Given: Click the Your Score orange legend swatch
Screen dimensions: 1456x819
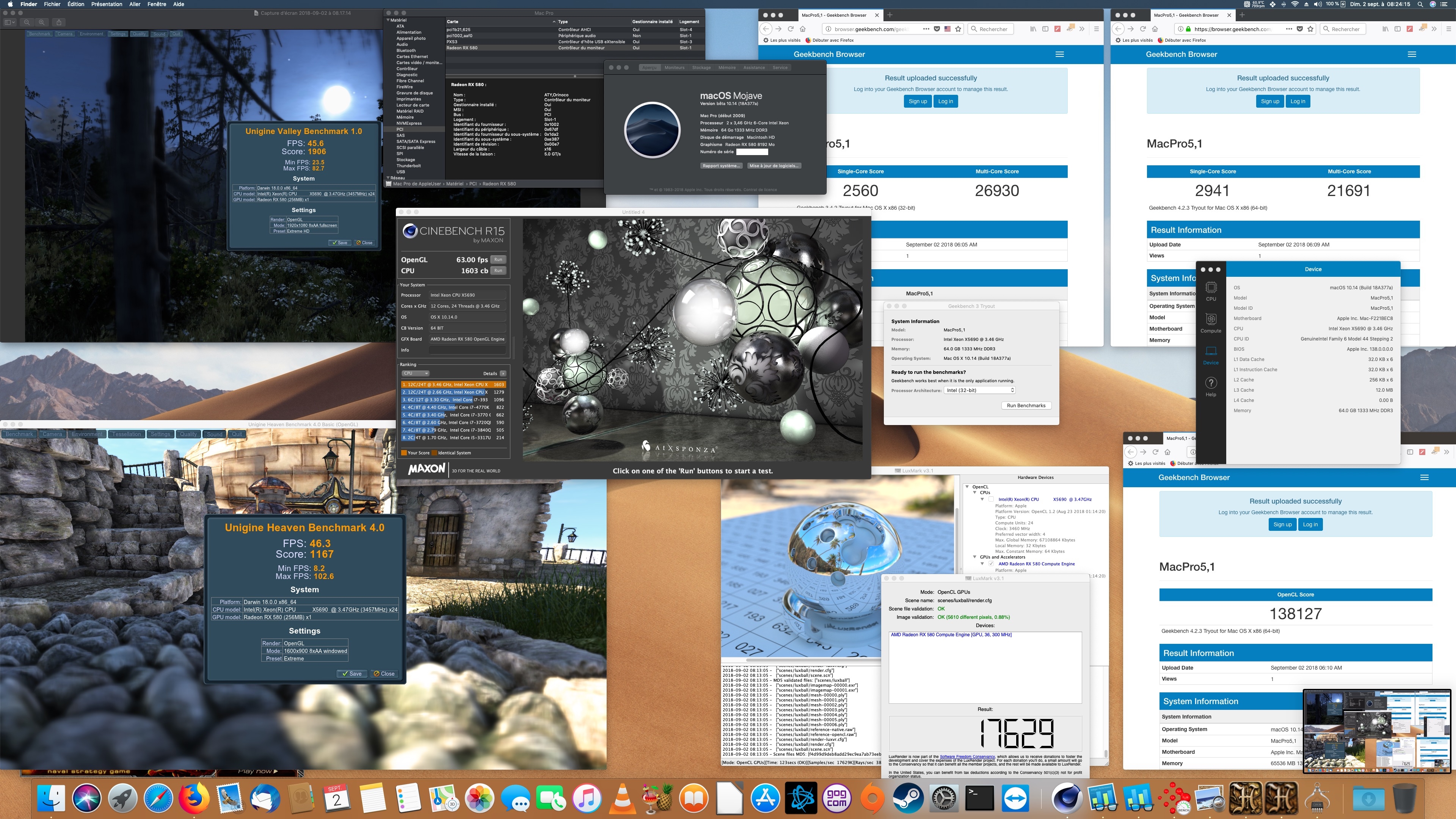Looking at the screenshot, I should pos(403,453).
